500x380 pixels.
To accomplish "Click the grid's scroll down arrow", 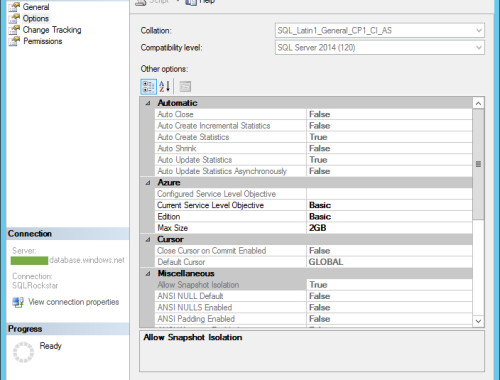I will (478, 321).
